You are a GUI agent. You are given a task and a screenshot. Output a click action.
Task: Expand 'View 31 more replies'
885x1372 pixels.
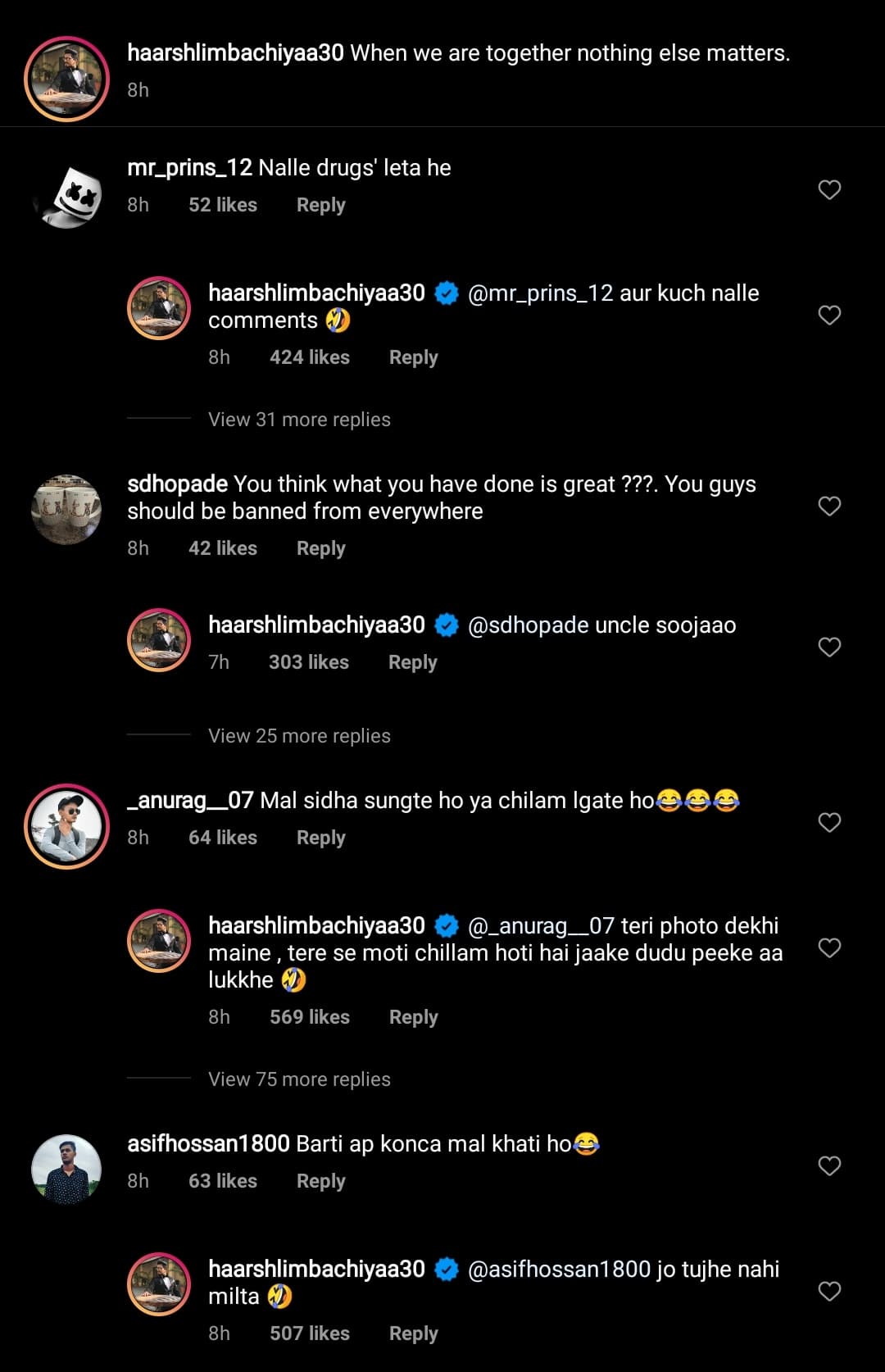pyautogui.click(x=297, y=419)
